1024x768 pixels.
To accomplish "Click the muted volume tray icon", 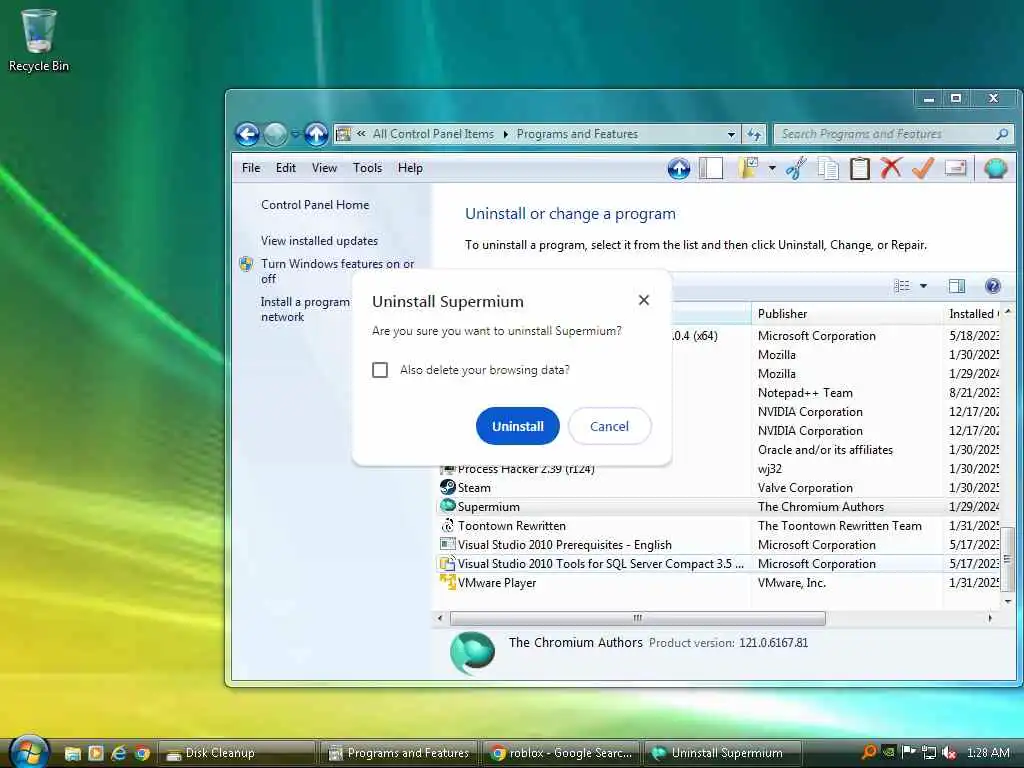I will [950, 753].
